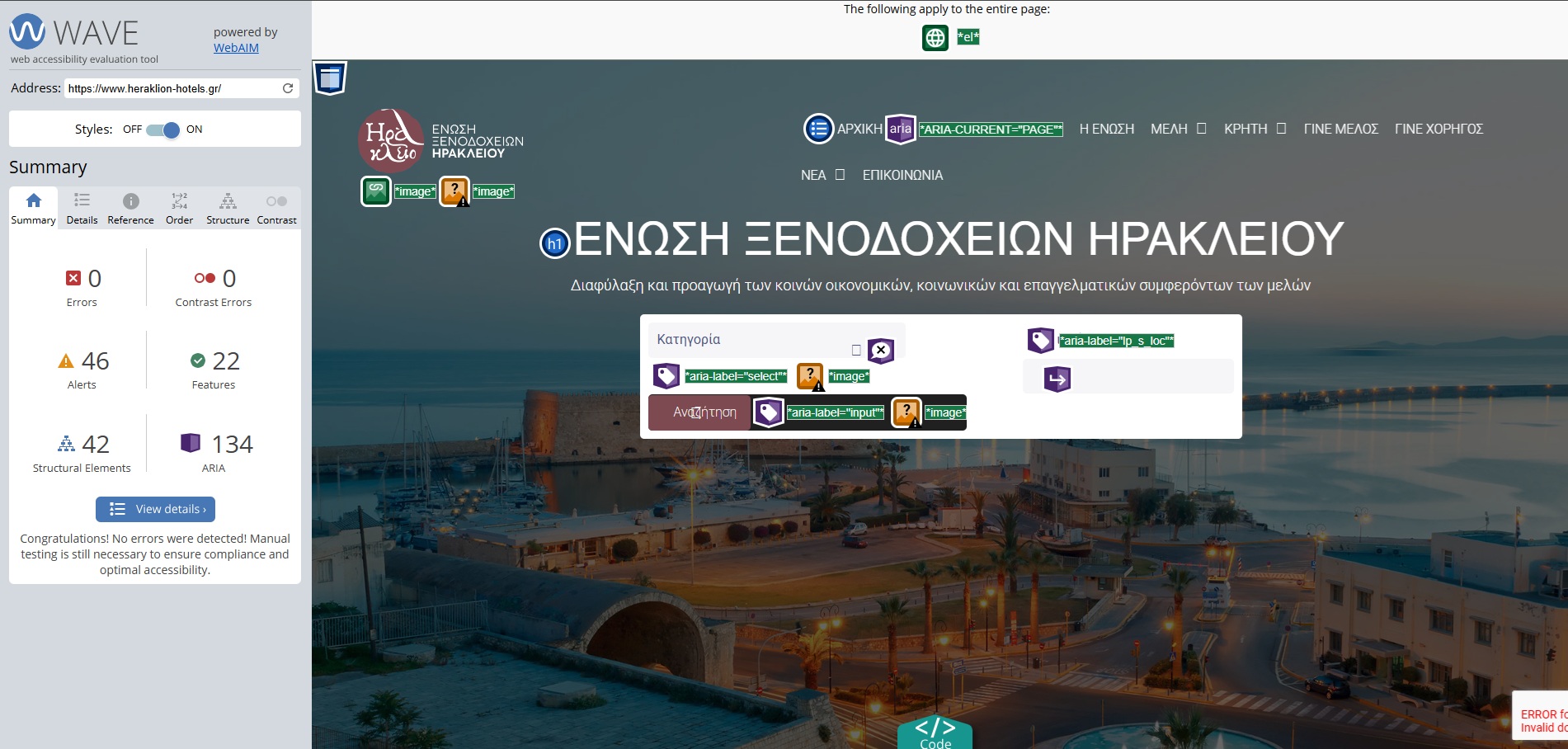The width and height of the screenshot is (1568, 749).
Task: Click the reload icon in address field
Action: pos(288,88)
